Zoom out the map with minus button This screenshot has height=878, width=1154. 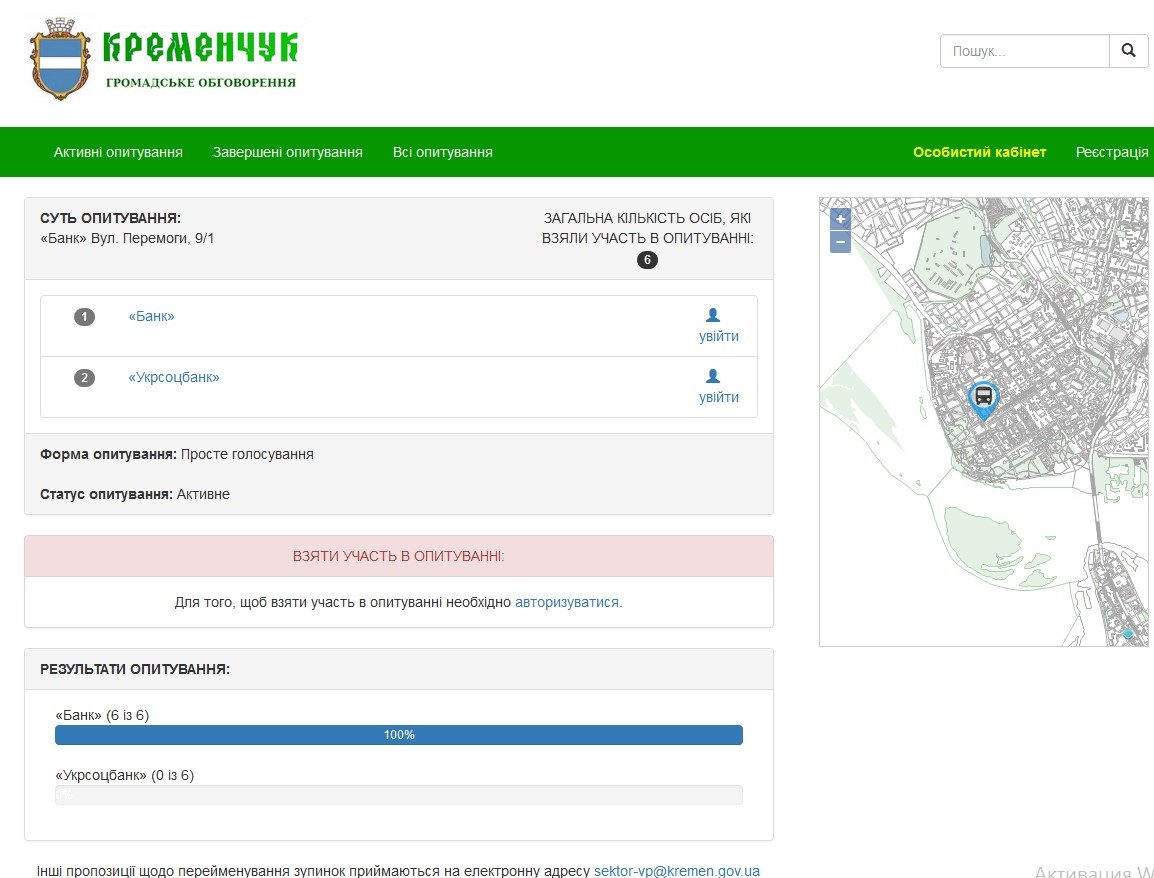(840, 242)
